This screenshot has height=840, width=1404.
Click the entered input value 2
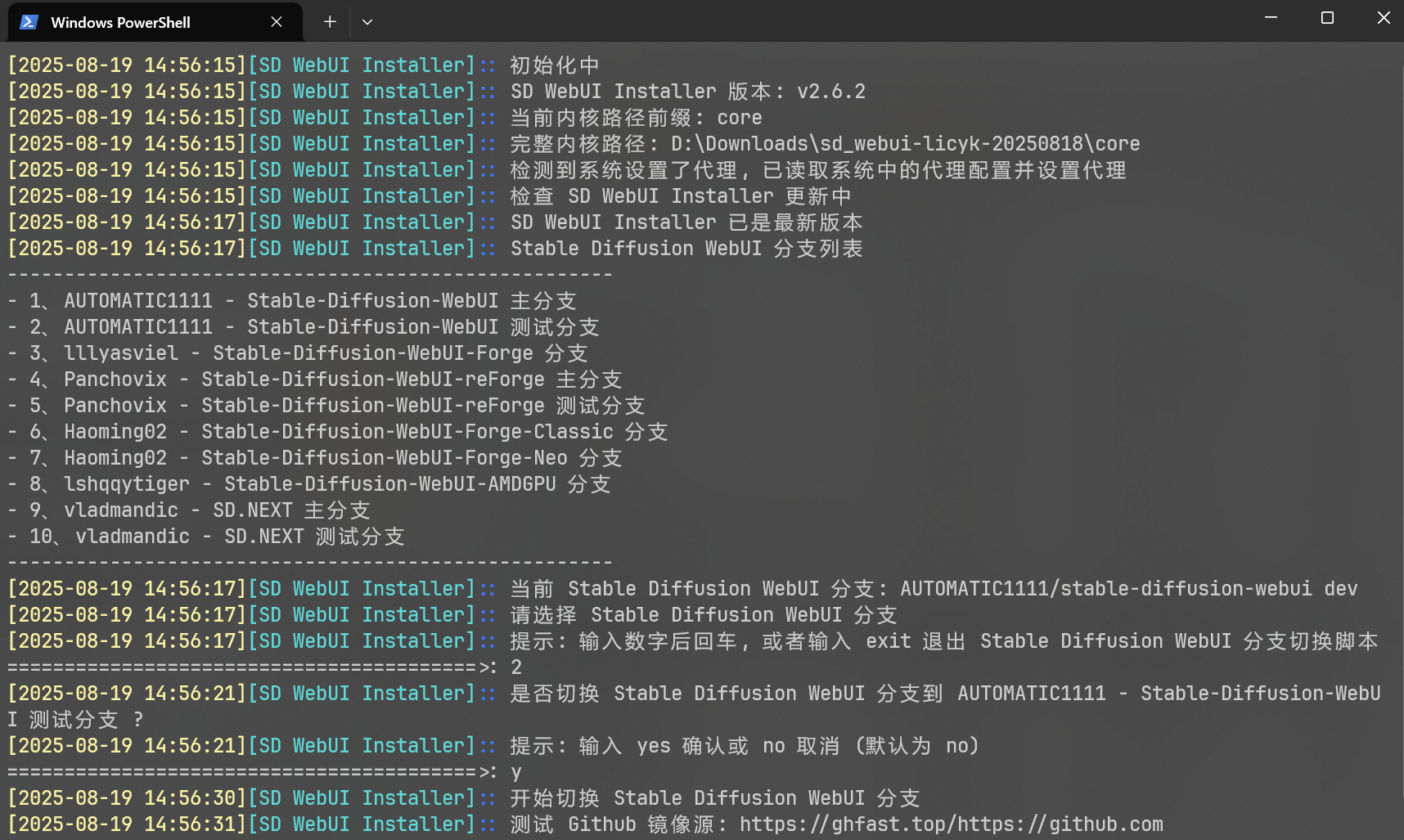coord(516,667)
